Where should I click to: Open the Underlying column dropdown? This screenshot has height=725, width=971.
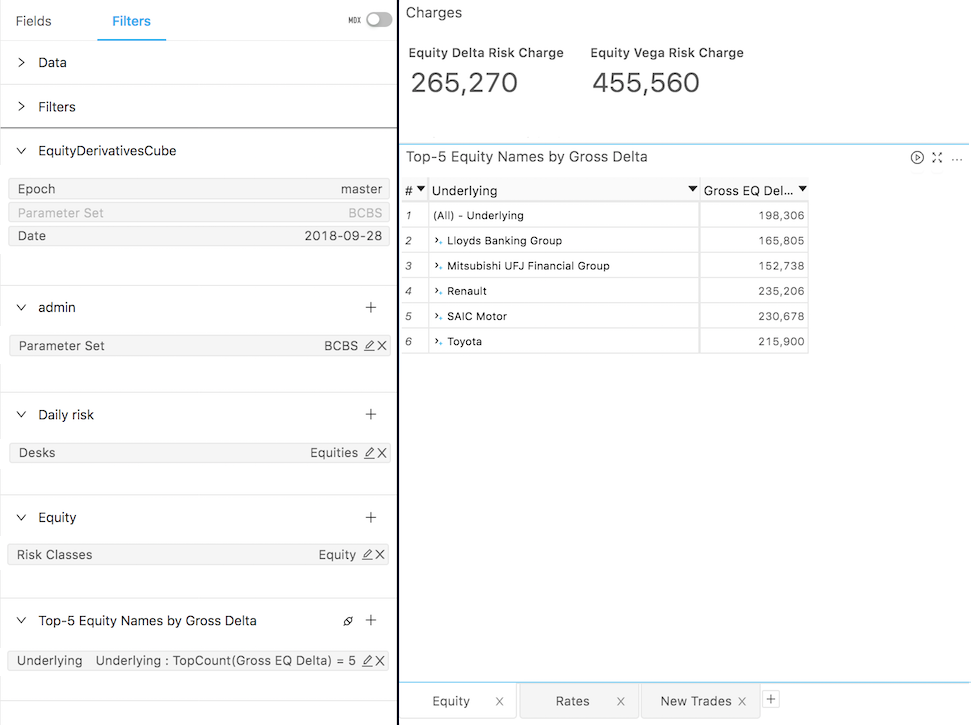692,190
